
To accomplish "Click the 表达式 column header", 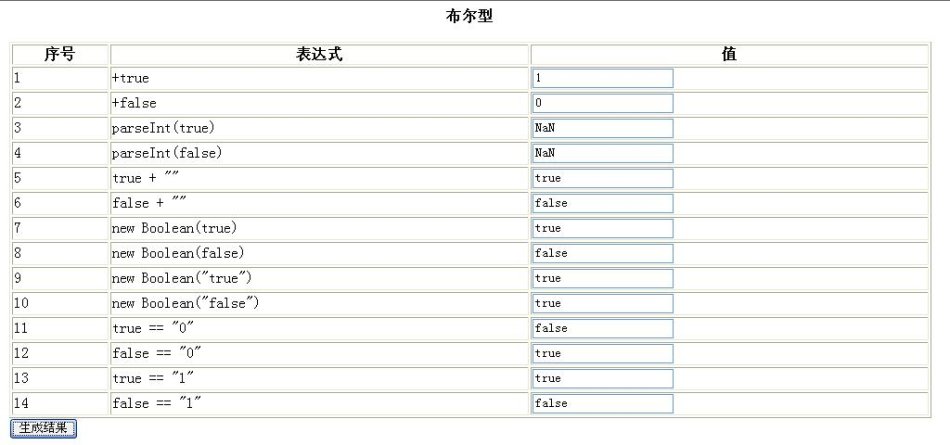I will click(319, 54).
